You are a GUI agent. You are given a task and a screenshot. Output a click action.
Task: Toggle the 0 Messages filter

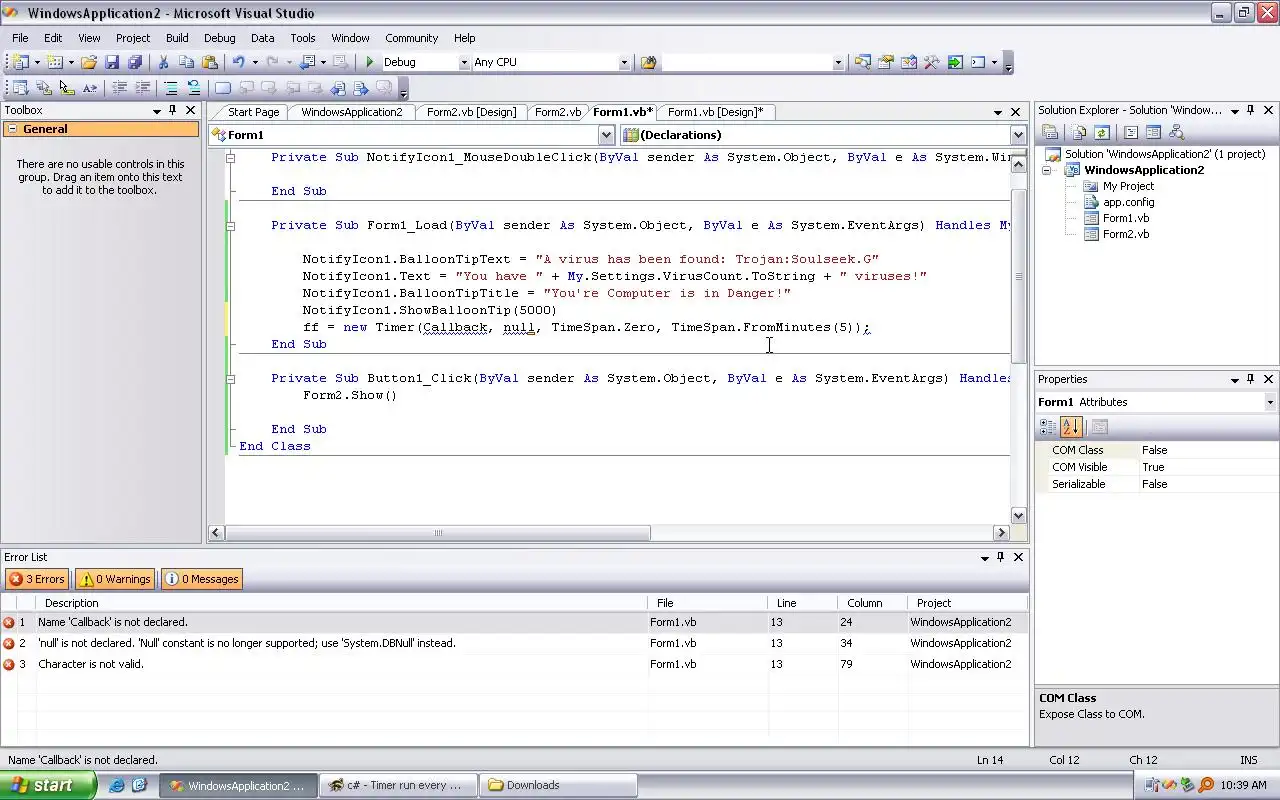point(201,579)
